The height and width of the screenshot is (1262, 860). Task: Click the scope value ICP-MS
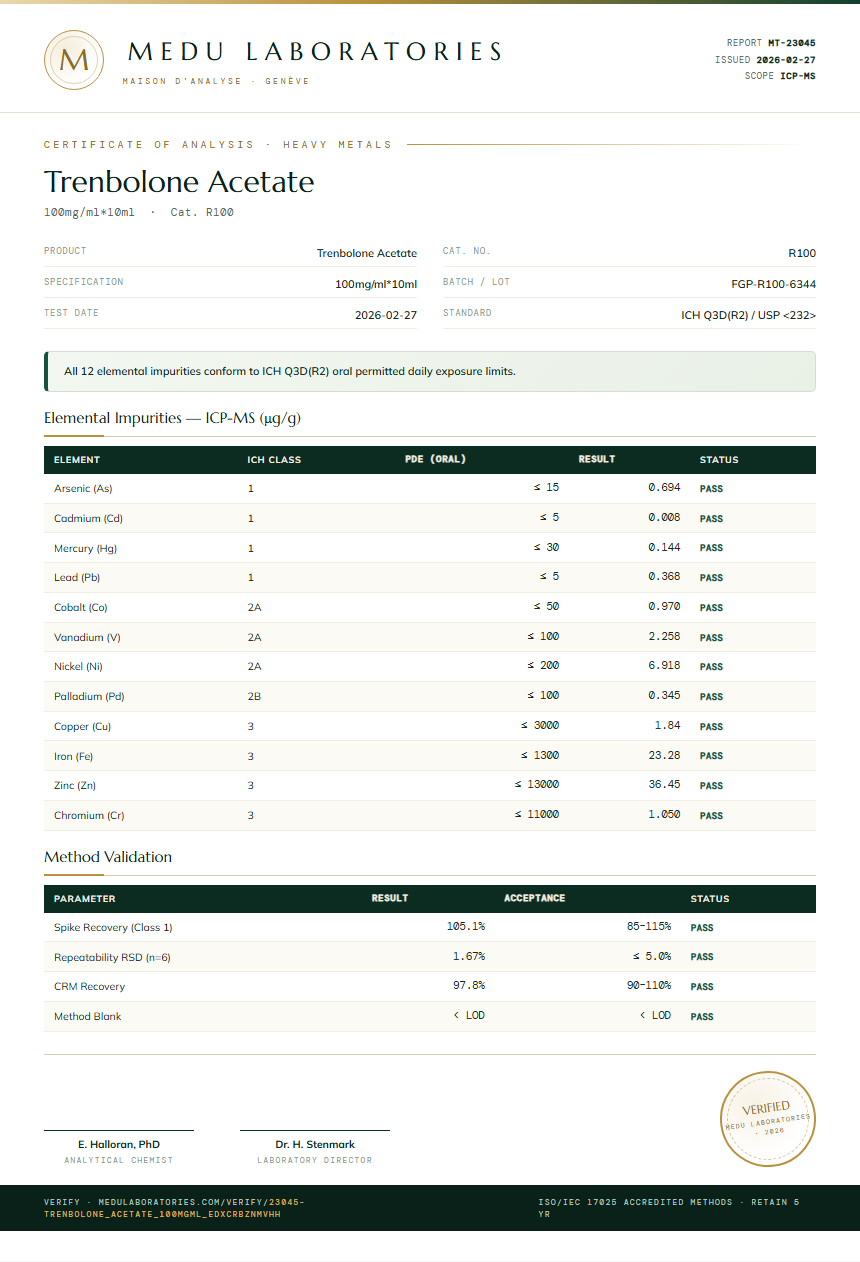tap(797, 76)
